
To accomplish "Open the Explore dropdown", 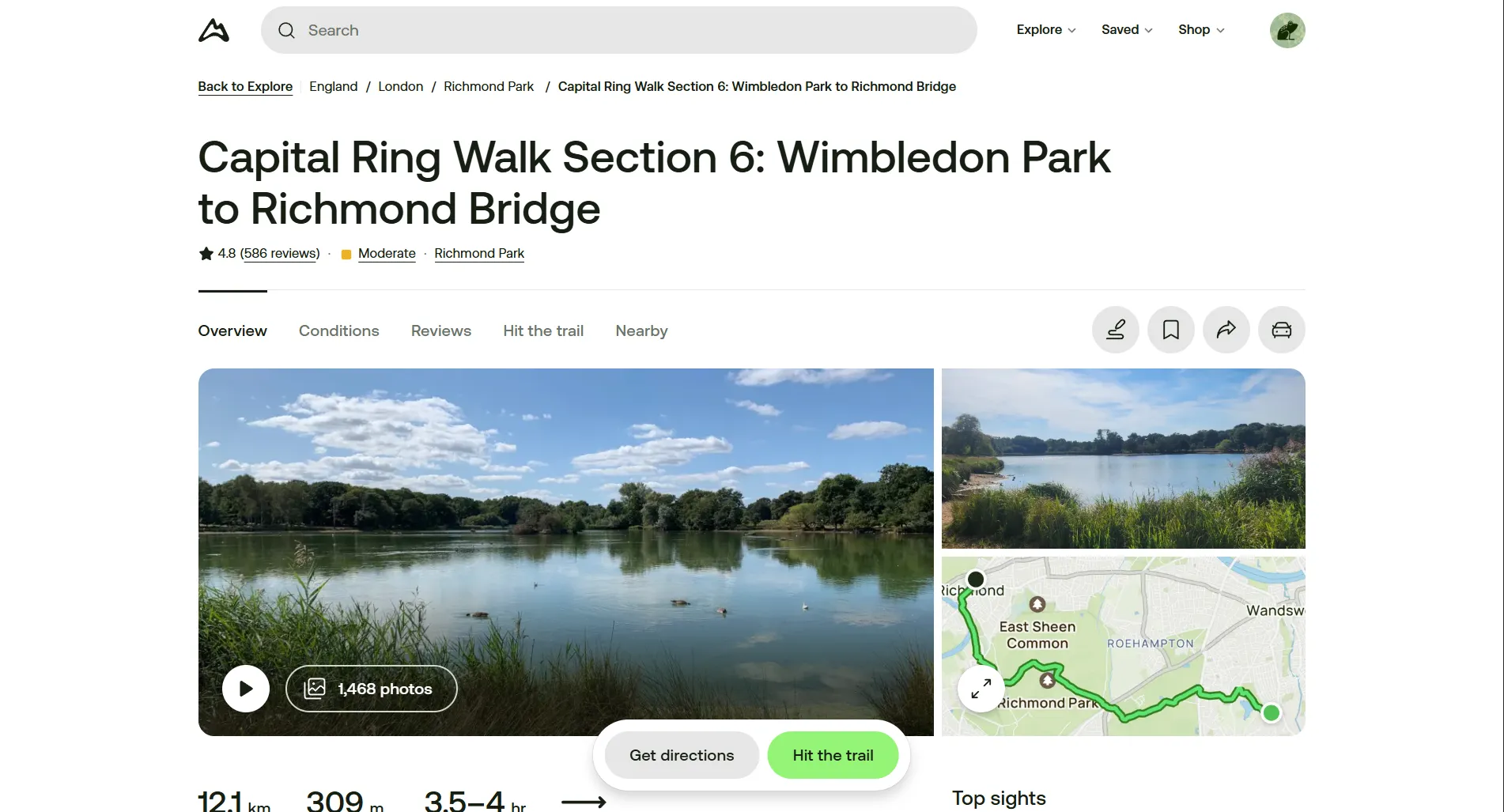I will pyautogui.click(x=1045, y=29).
